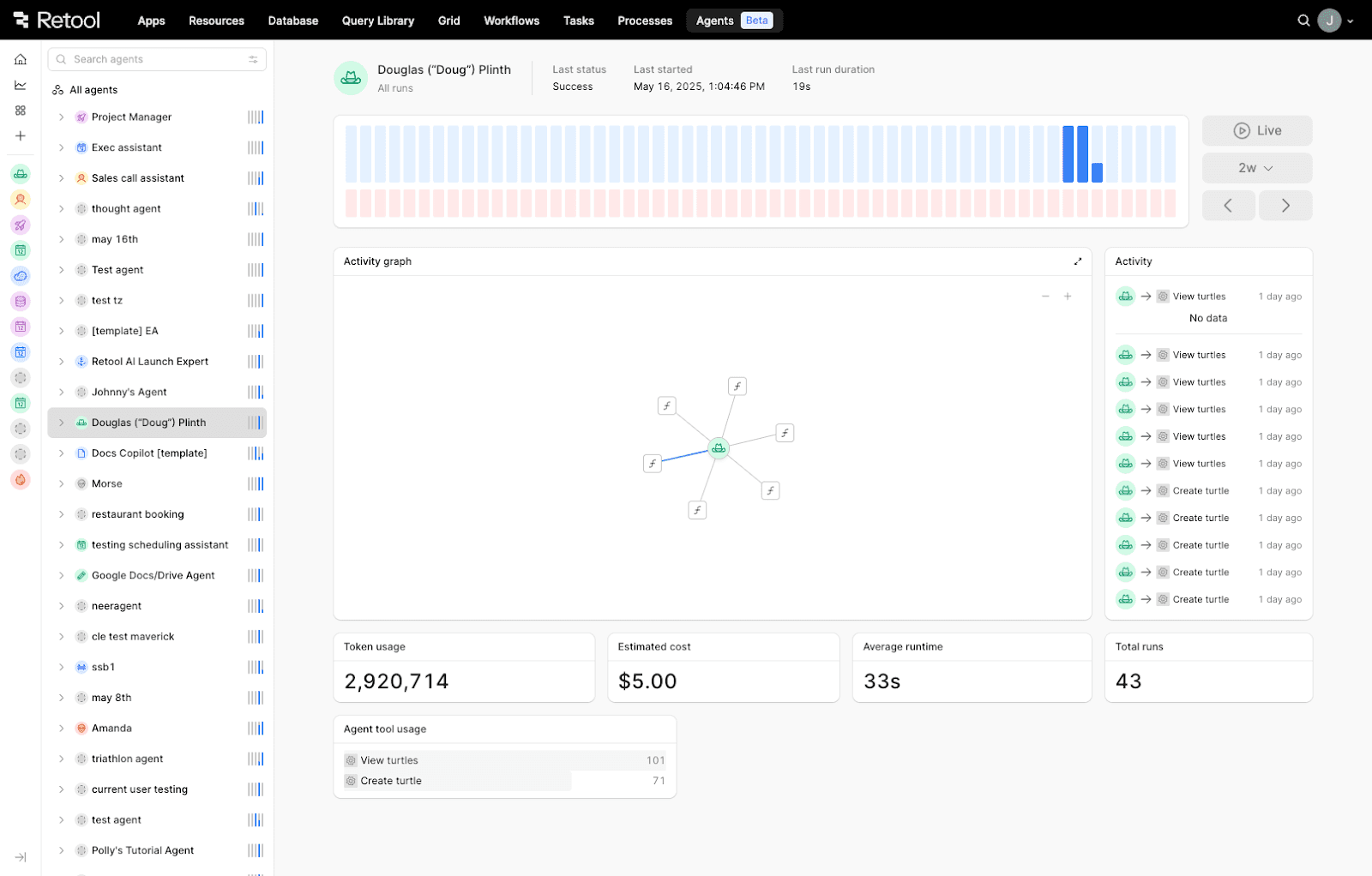Click the home icon in left sidebar
Screen dimensions: 1372x876
pyautogui.click(x=21, y=59)
